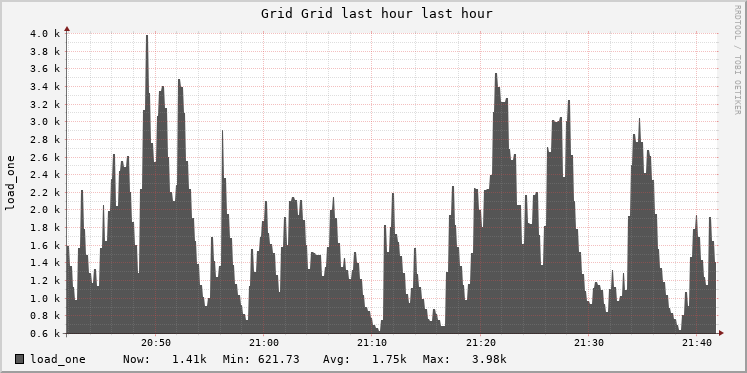Click the 21:00 time axis label
The image size is (747, 373).
point(264,343)
